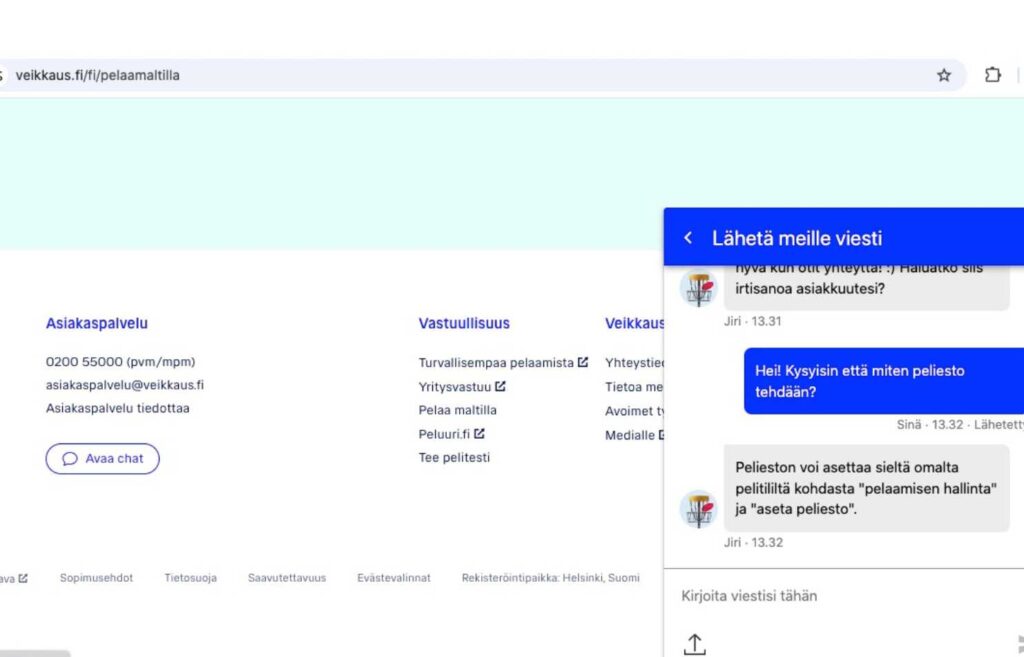
Task: Go back using the chat header arrow
Action: click(688, 238)
